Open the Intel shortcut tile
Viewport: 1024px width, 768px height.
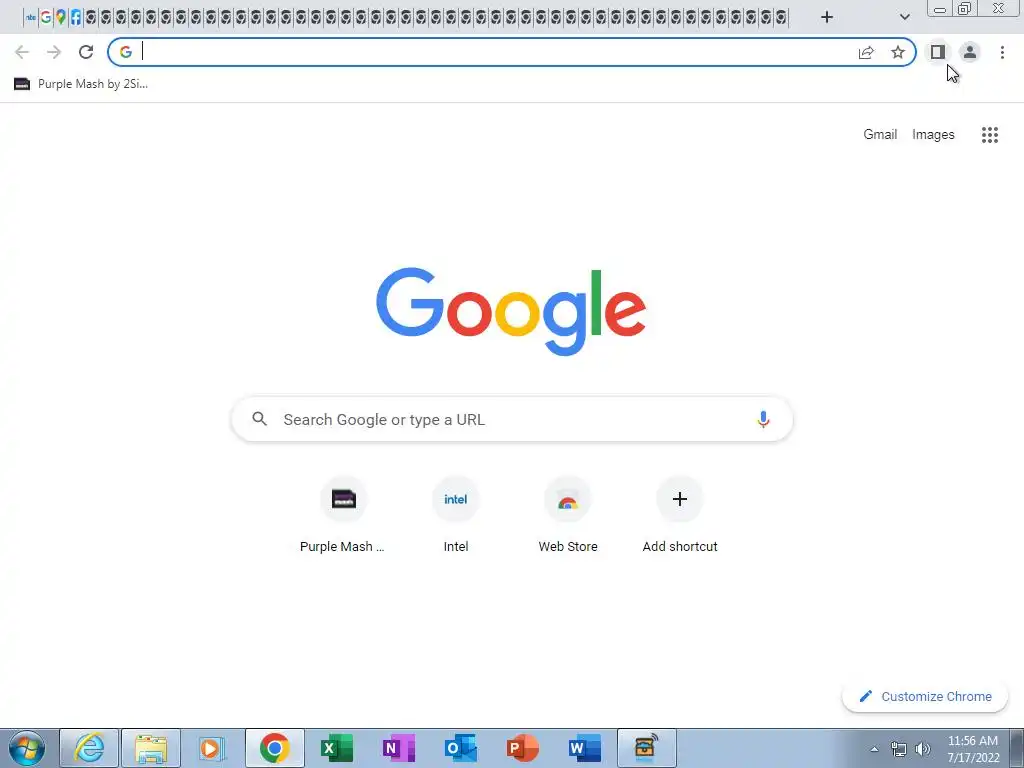pos(456,516)
